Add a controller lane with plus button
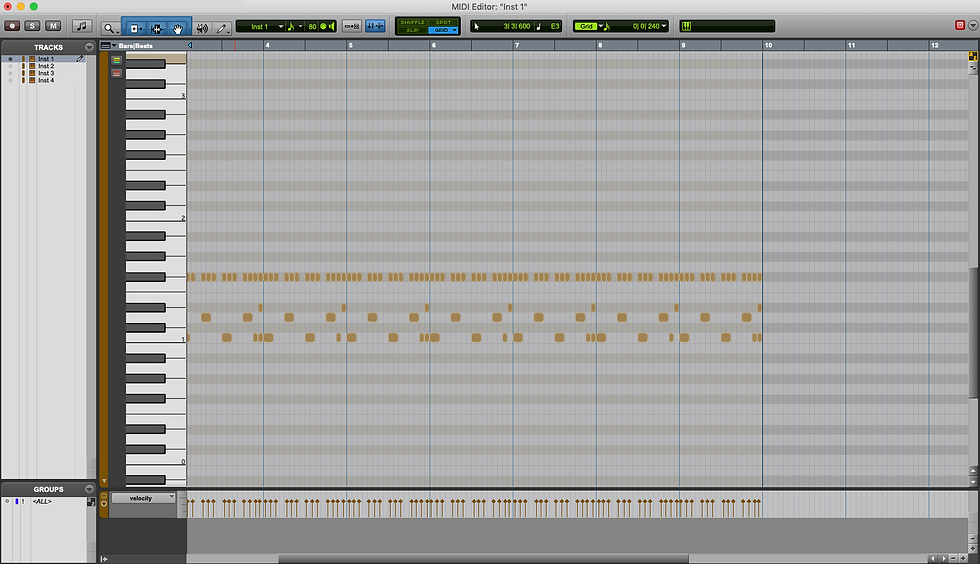The image size is (980, 564). tap(104, 503)
